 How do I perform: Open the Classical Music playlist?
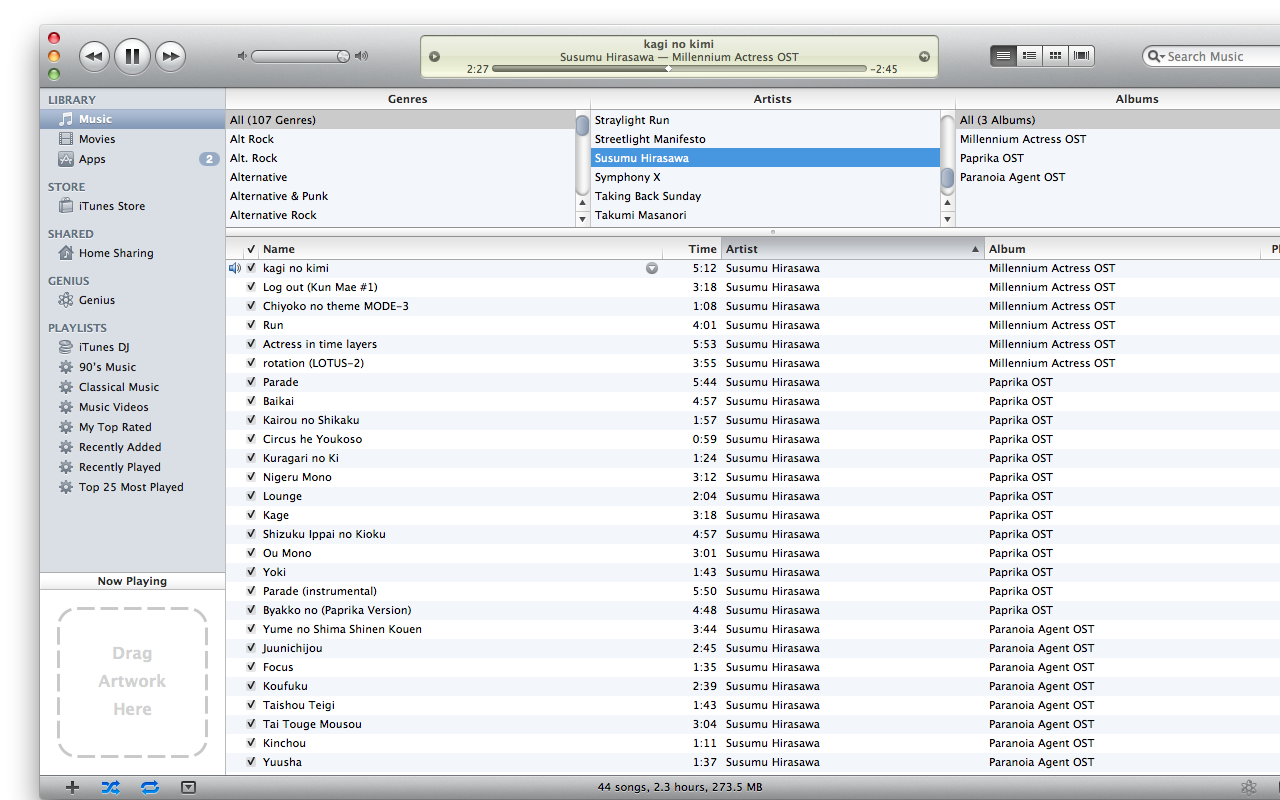point(132,387)
